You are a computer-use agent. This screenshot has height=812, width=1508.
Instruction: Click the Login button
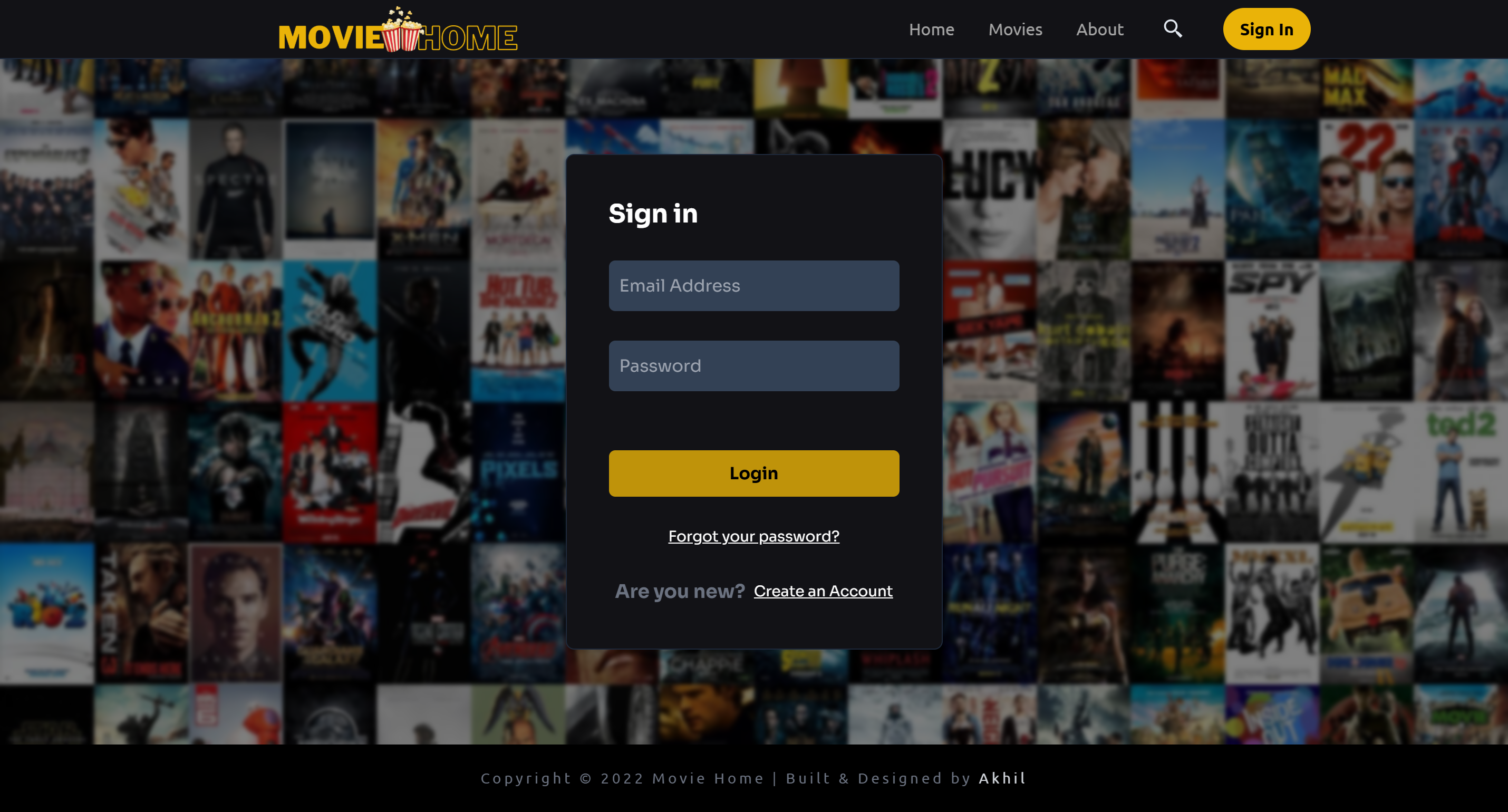click(753, 473)
